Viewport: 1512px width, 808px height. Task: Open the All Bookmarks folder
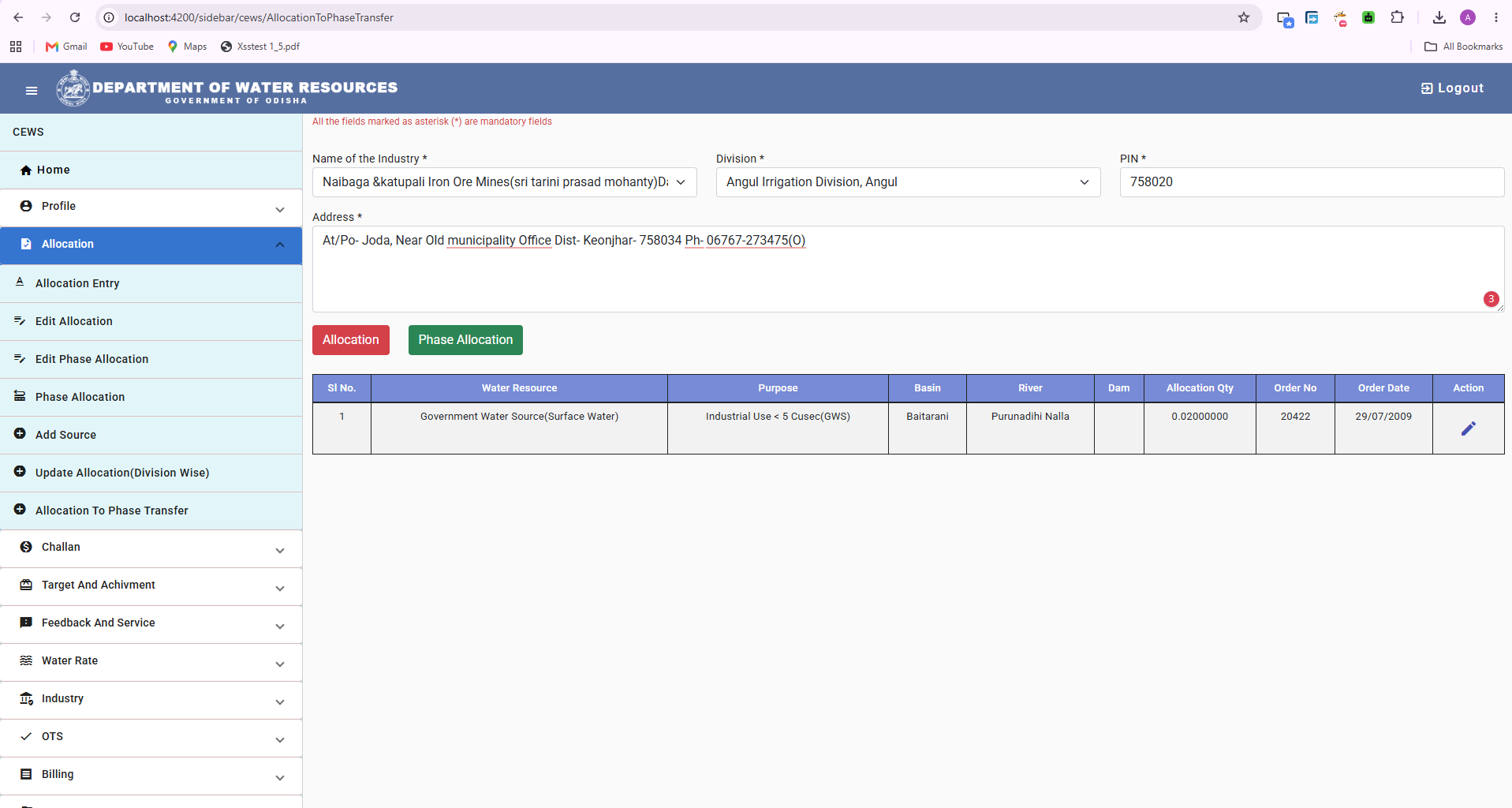point(1464,47)
